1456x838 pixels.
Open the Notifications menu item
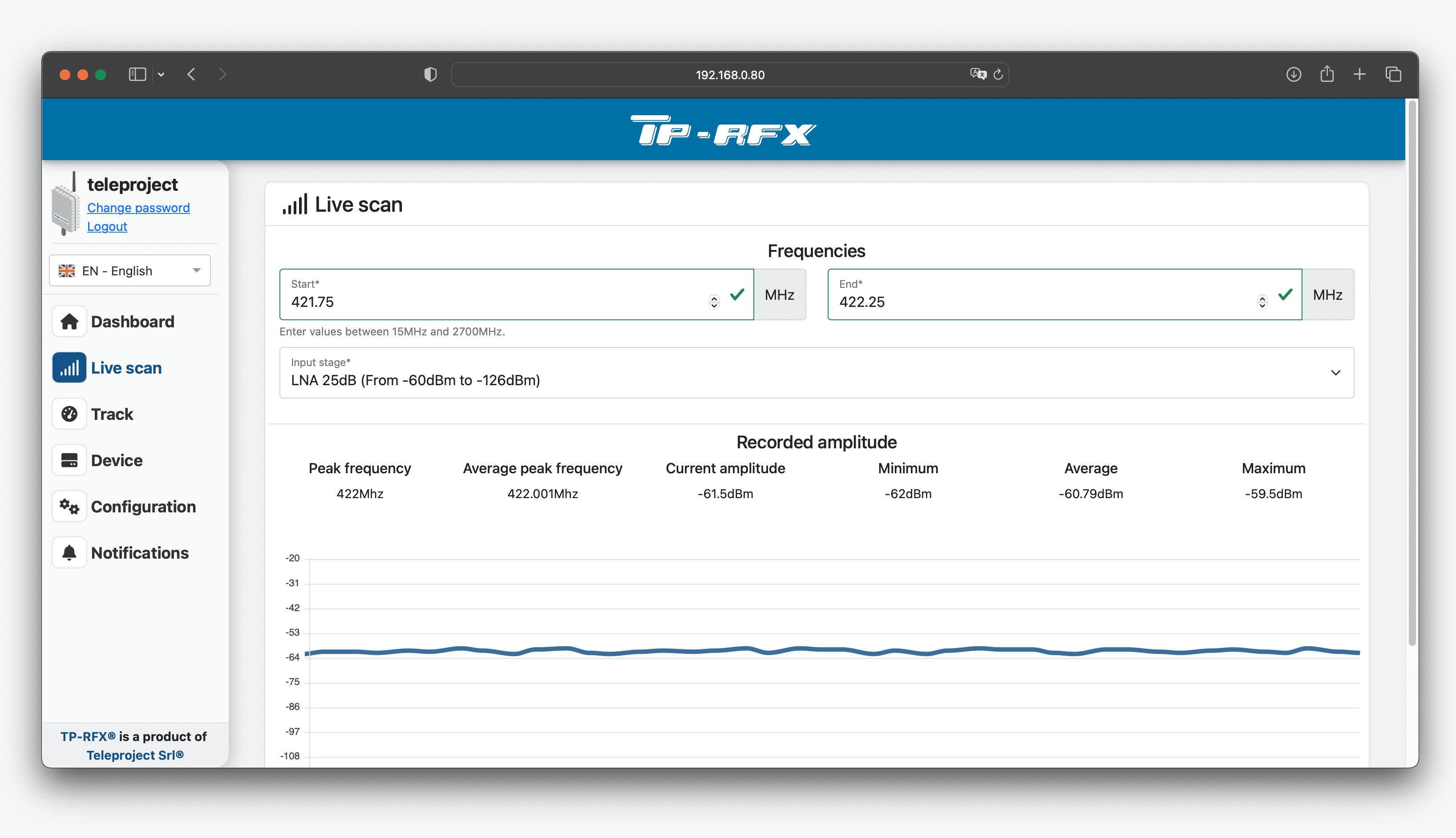140,553
